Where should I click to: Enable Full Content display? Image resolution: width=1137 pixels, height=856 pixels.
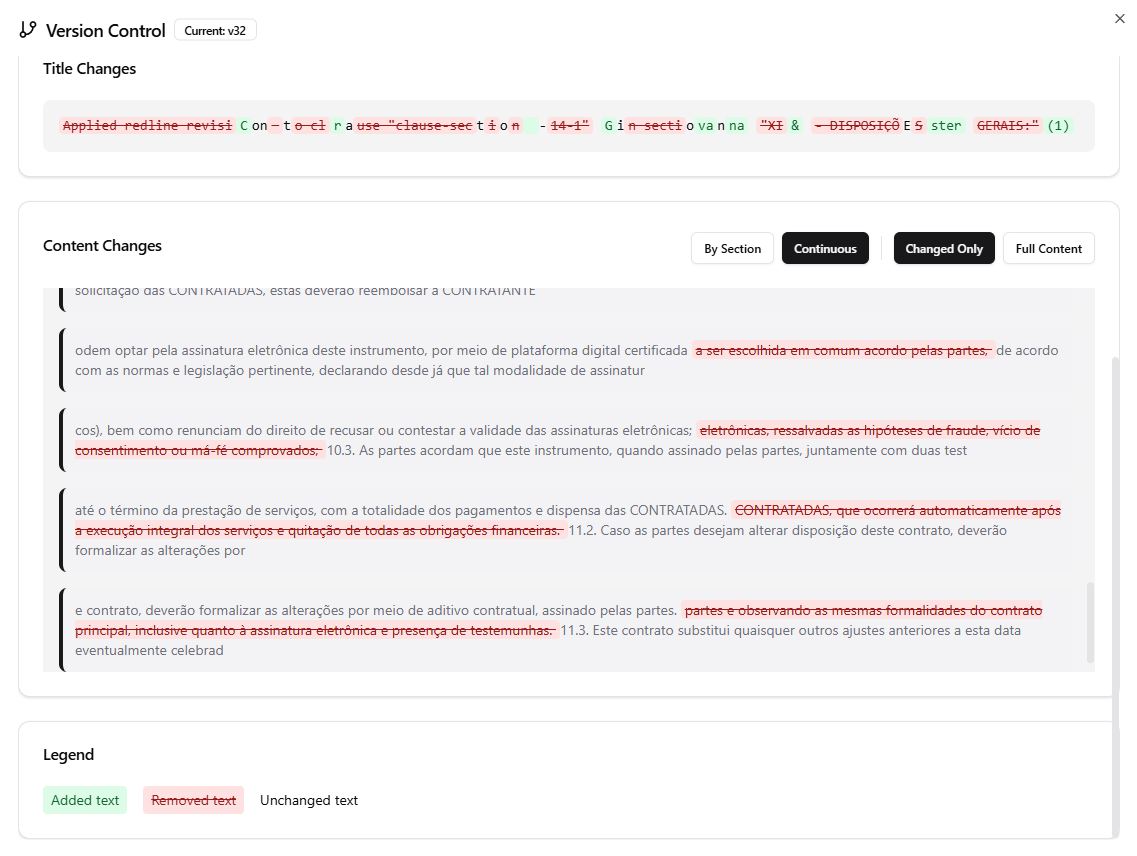[1048, 248]
